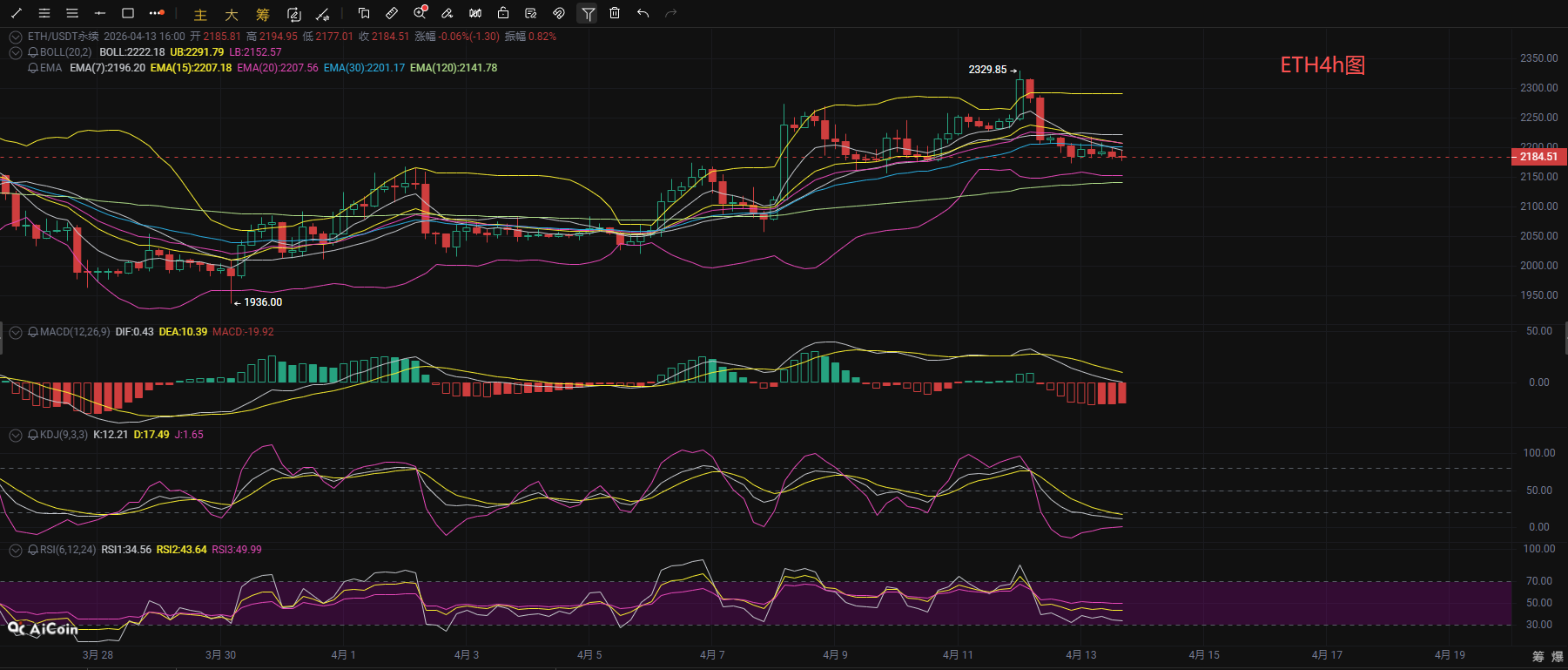Open the zoom magnifier tool
The image size is (1568, 670).
420,13
